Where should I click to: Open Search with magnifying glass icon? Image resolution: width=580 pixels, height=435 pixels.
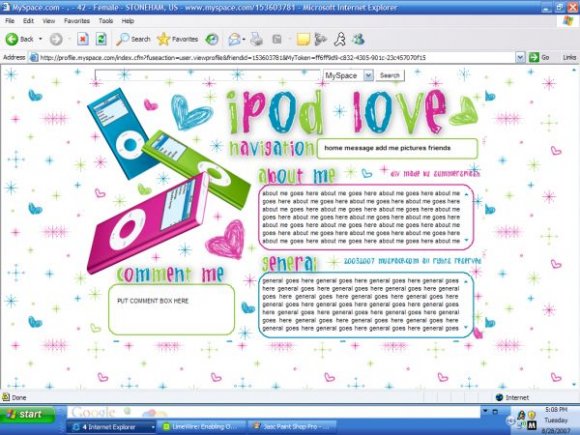(133, 39)
